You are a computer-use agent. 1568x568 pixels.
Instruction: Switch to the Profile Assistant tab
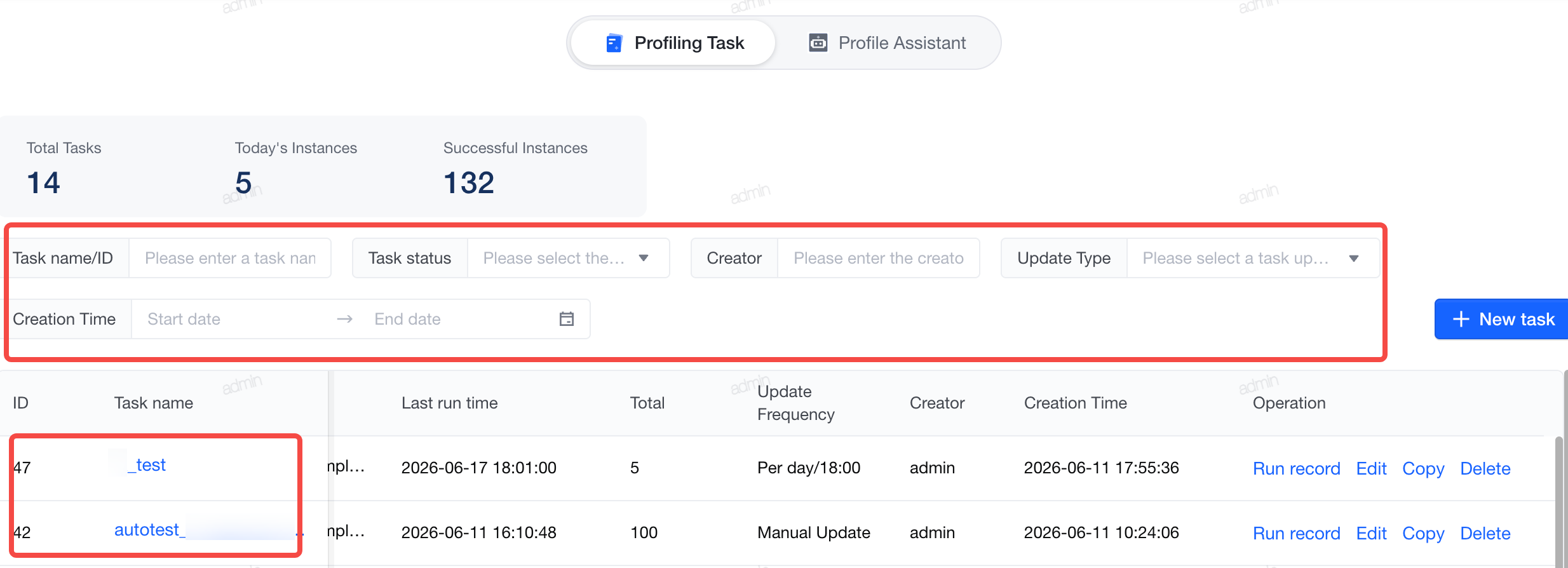tap(887, 43)
